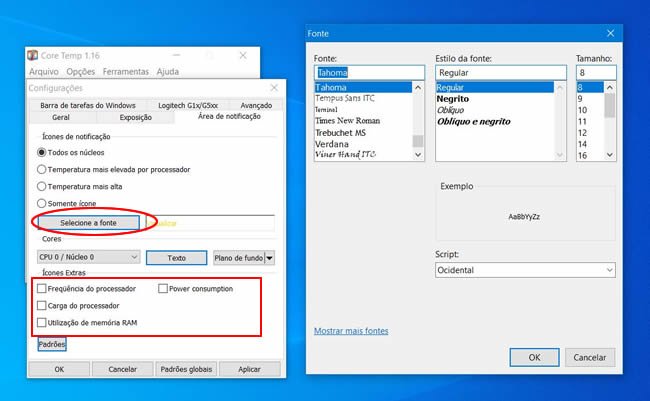Viewport: 650px width, 401px height.
Task: Open the Script dropdown showing Ocidental
Action: (525, 270)
